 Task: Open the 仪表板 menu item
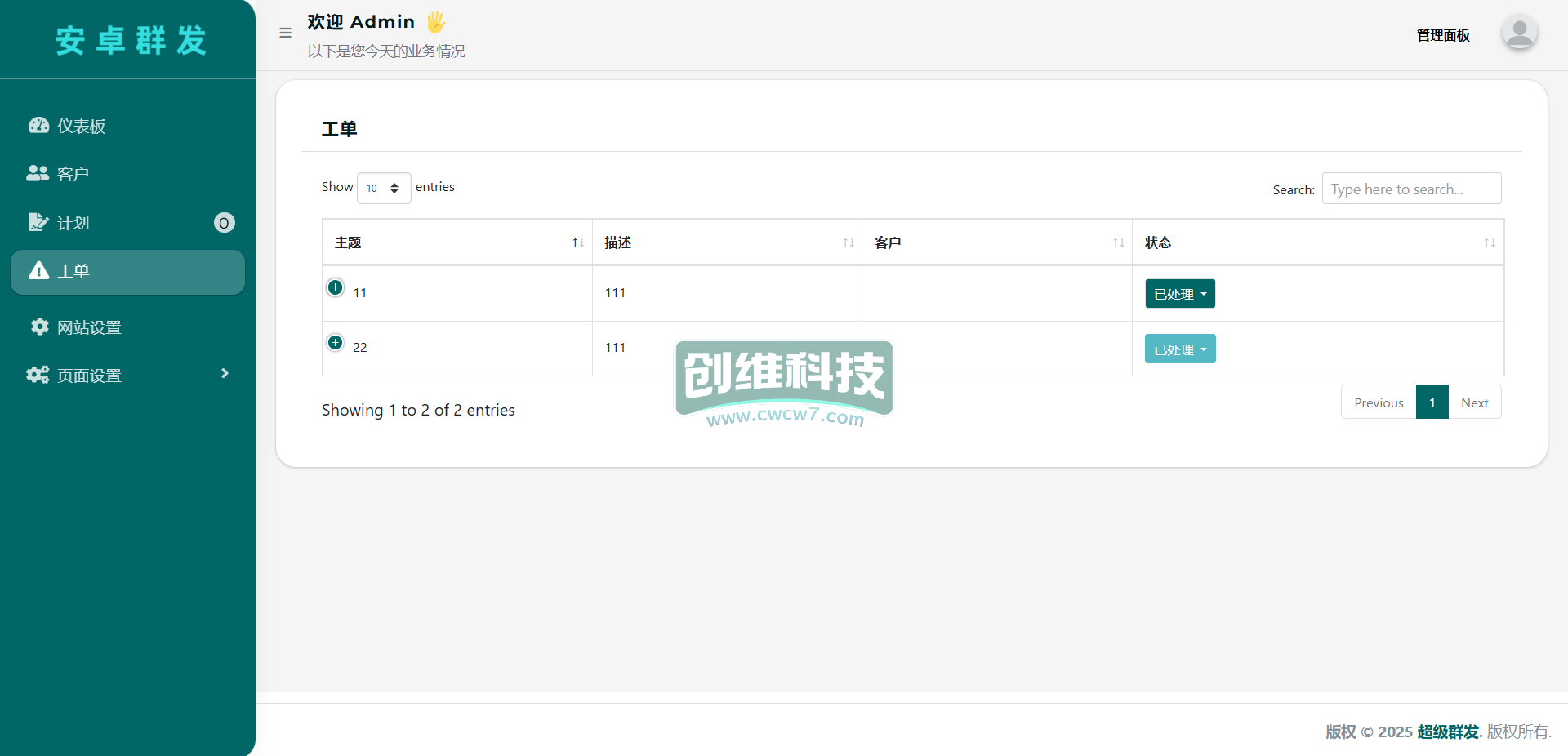coord(127,126)
